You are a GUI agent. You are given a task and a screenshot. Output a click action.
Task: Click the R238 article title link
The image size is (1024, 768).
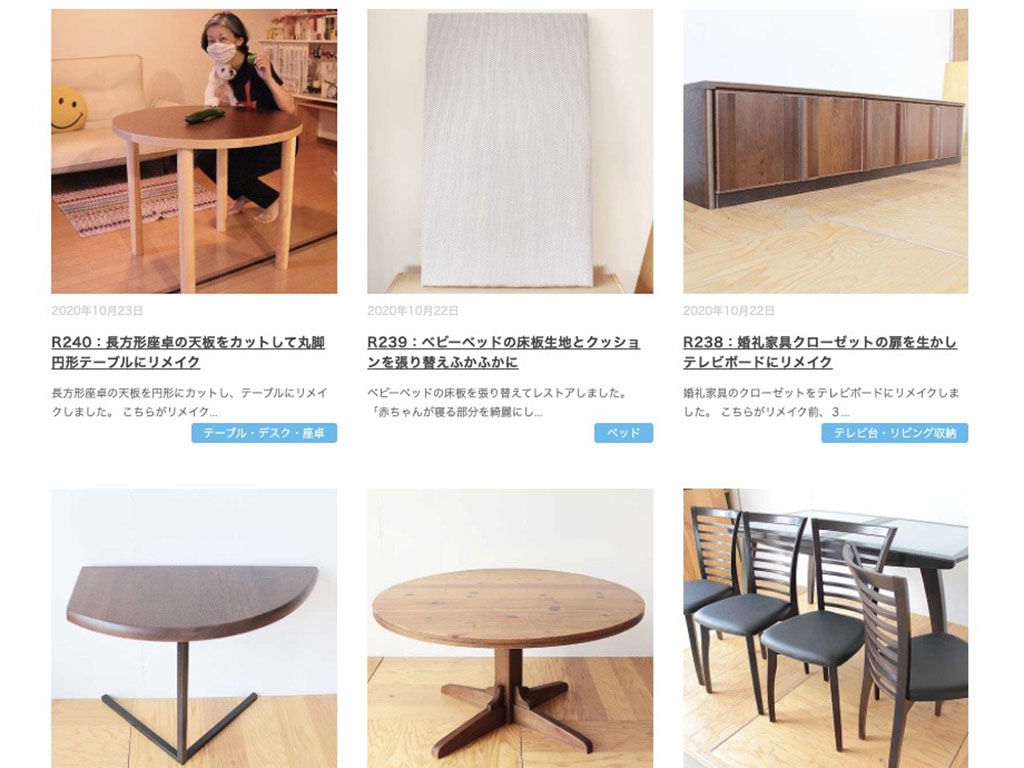pyautogui.click(x=820, y=352)
